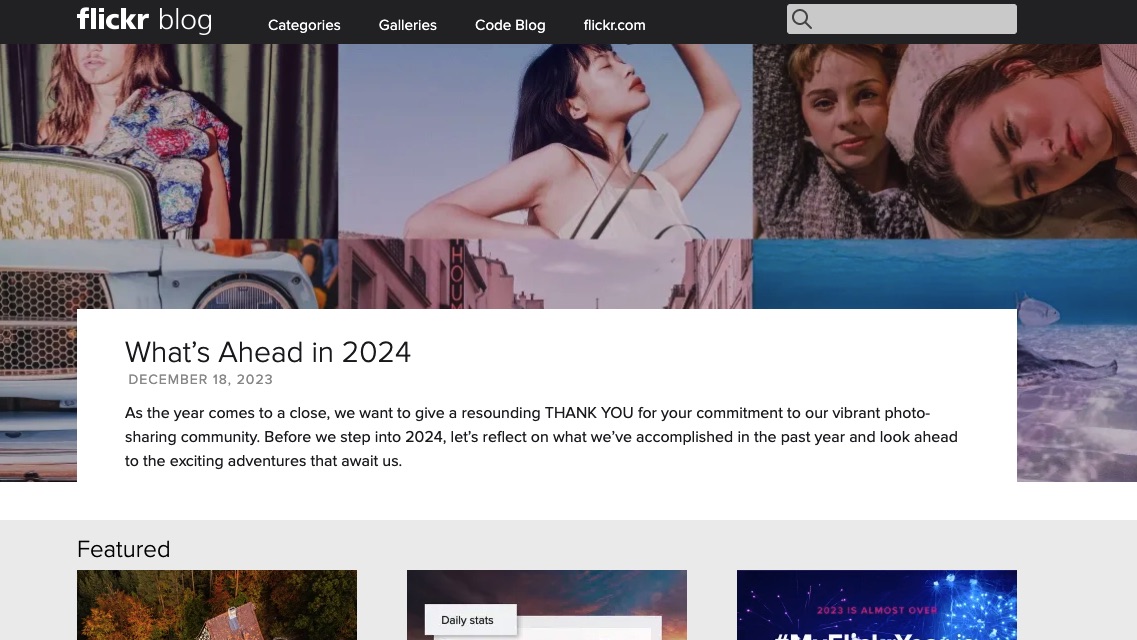Visit flickr.com from the navigation bar

tap(614, 25)
